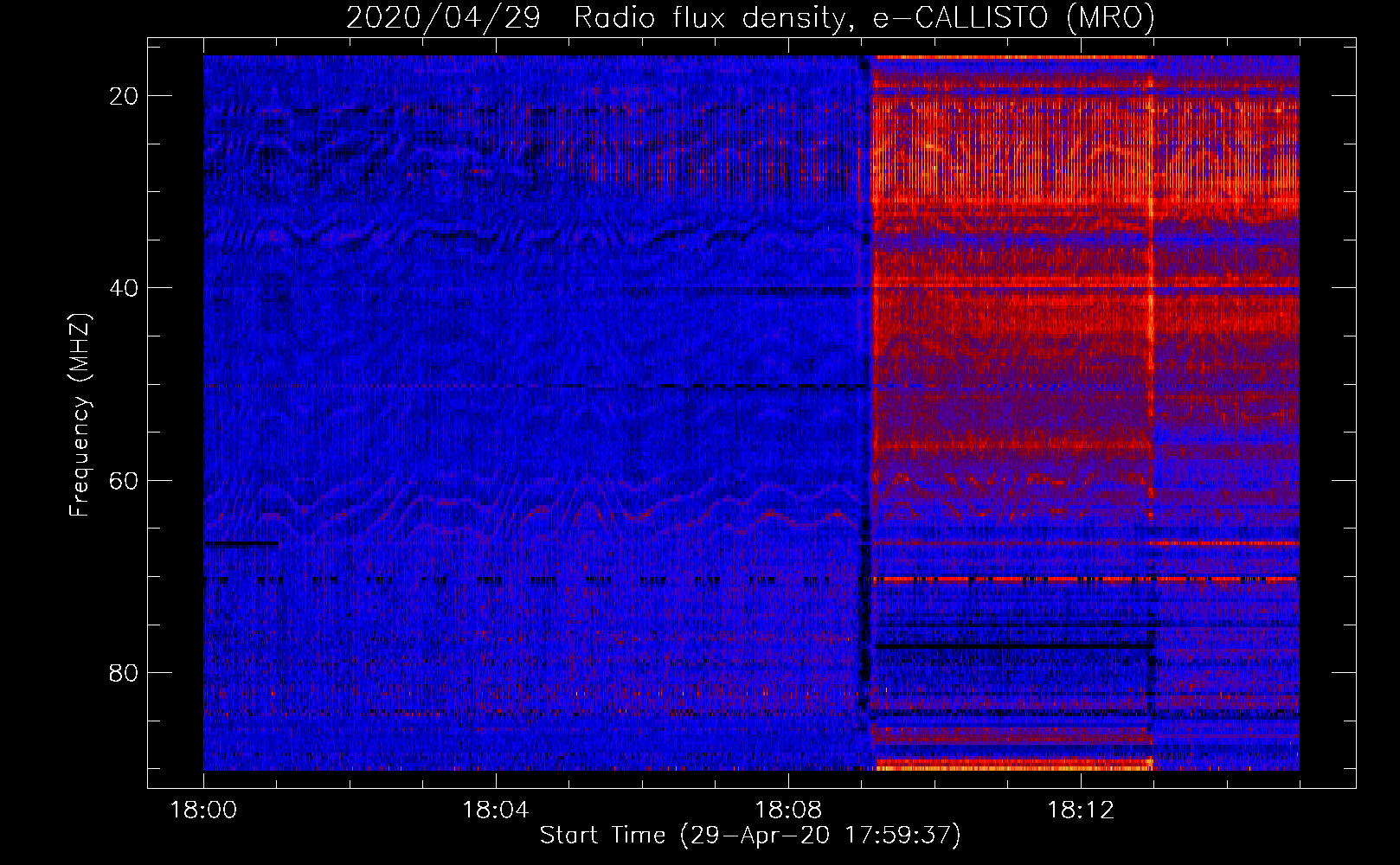Image resolution: width=1400 pixels, height=865 pixels.
Task: Select the 18:00 time tick label
Action: tap(203, 811)
